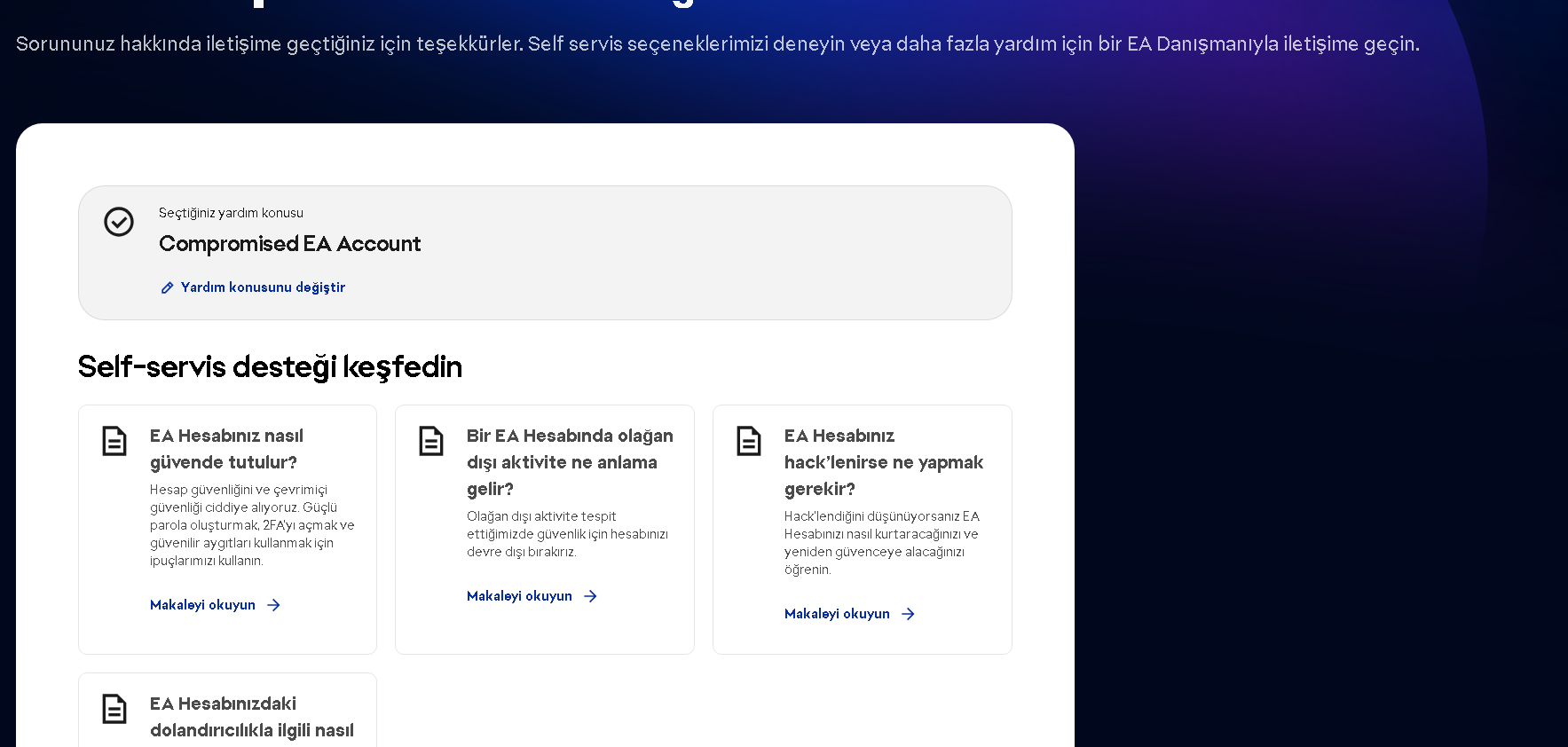Click arrow icon in 'güvende tutulur' card
Image resolution: width=1568 pixels, height=747 pixels.
[274, 605]
